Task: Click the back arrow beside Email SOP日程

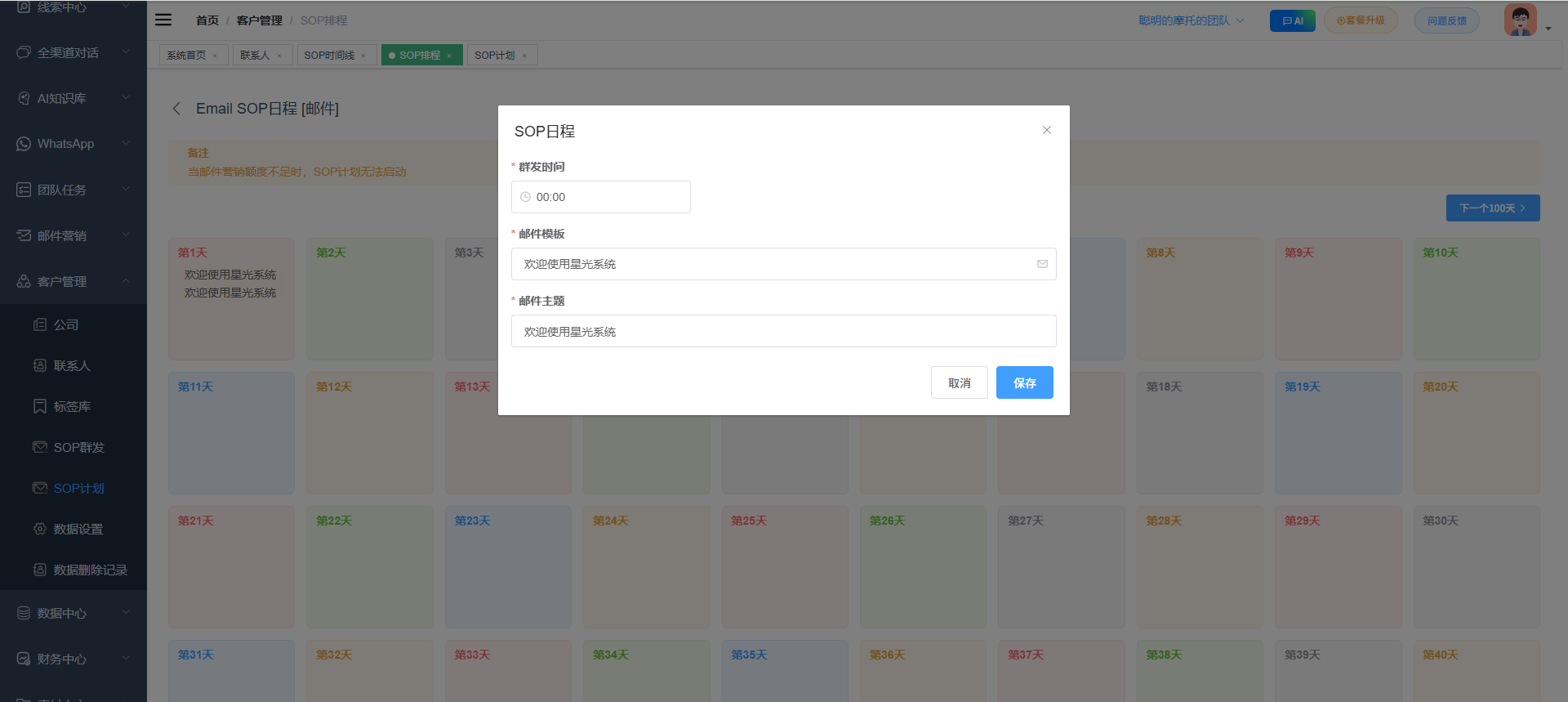Action: (x=176, y=109)
